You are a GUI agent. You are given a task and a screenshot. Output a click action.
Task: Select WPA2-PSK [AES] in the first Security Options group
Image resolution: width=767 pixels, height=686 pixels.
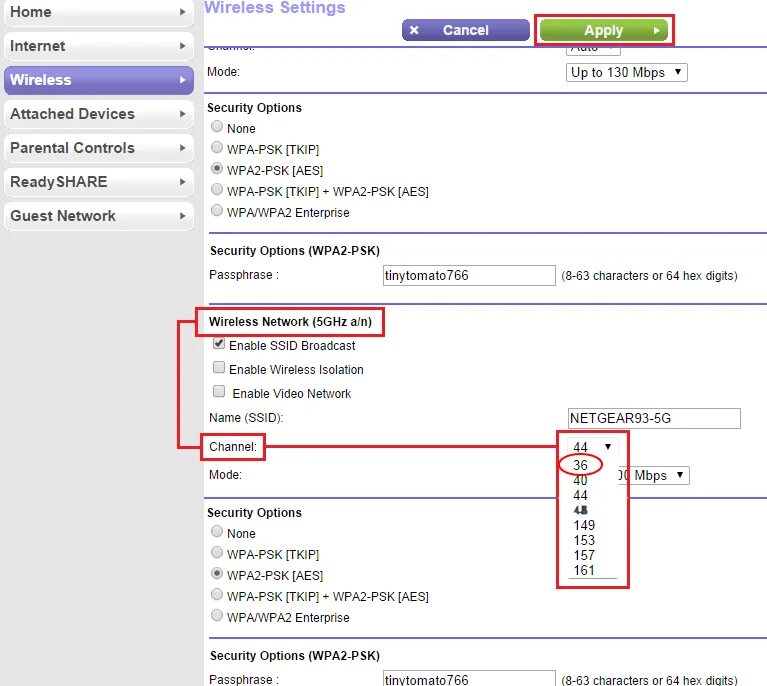[x=217, y=169]
